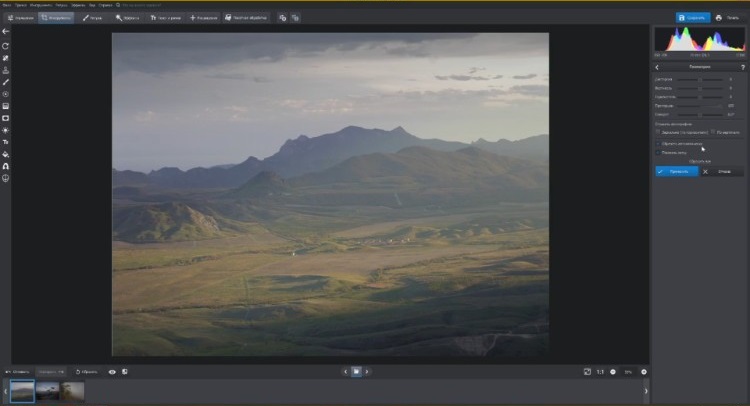The width and height of the screenshot is (750, 406).
Task: Toggle the show grid checkbox
Action: 658,152
